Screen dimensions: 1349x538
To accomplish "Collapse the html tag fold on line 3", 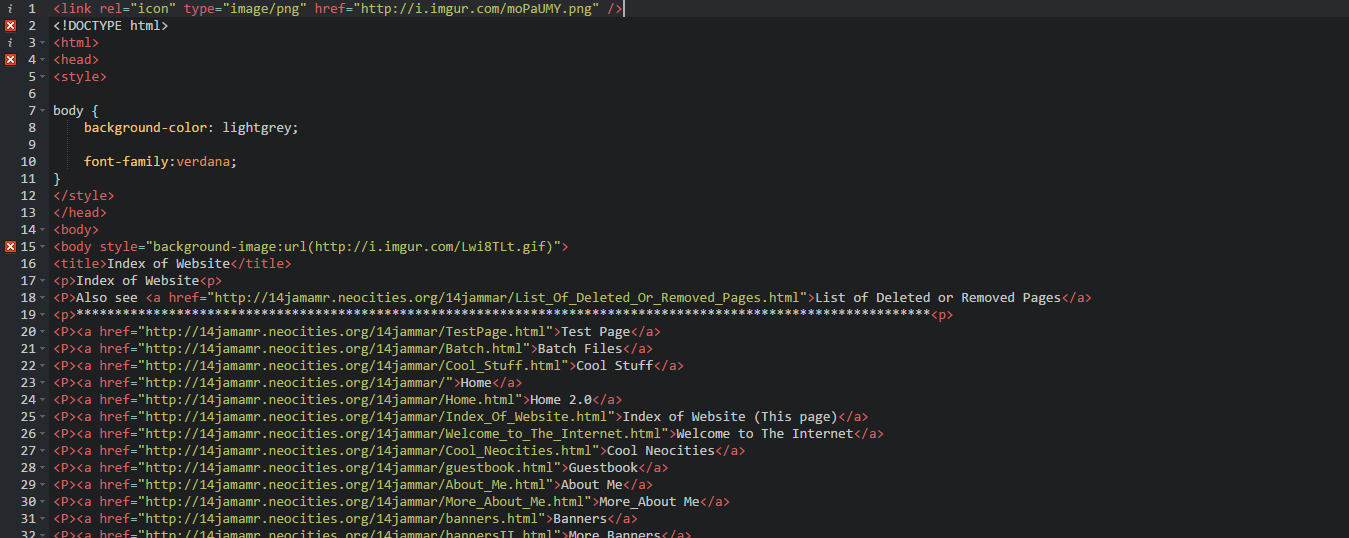I will pyautogui.click(x=43, y=43).
